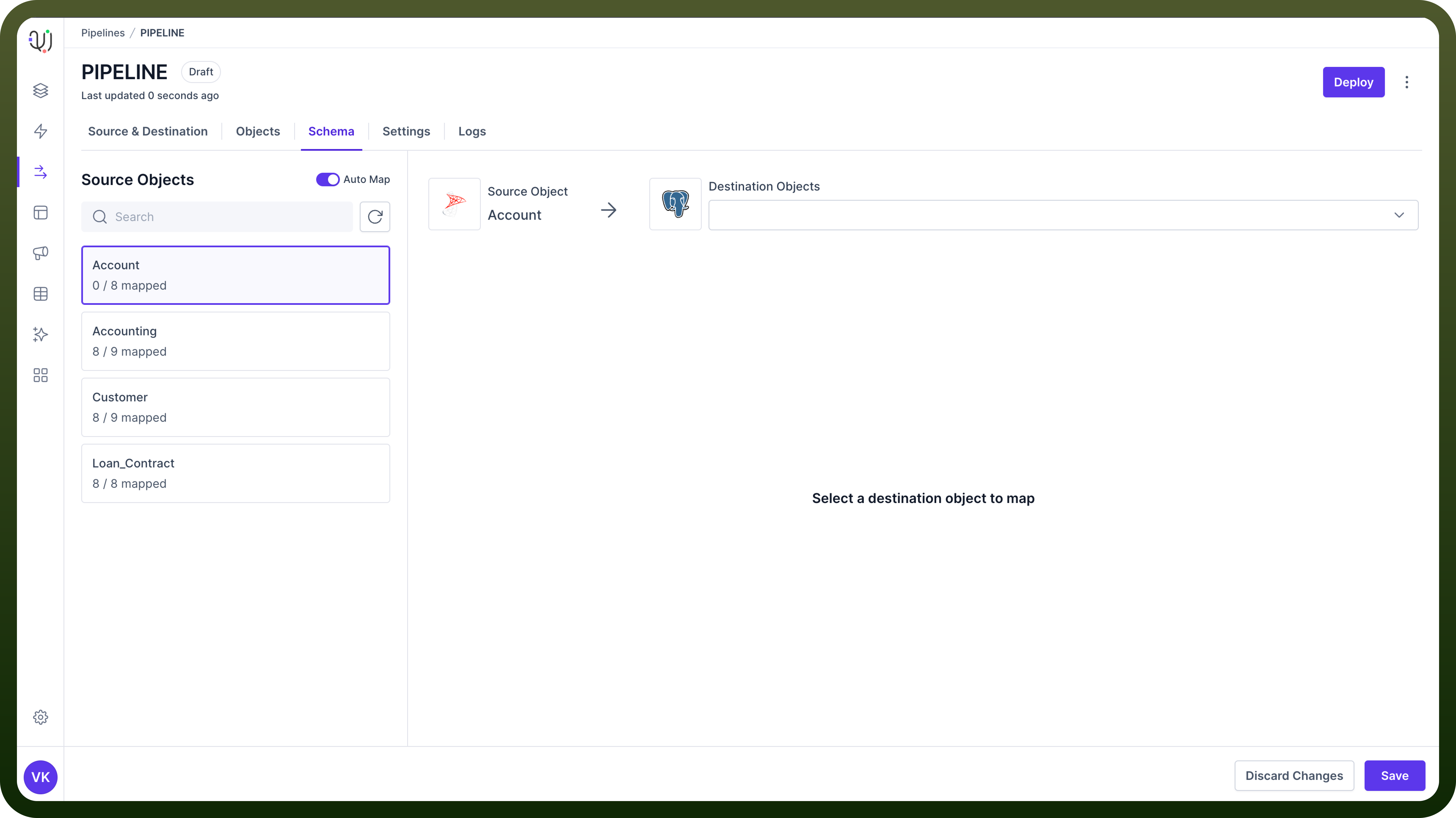1456x818 pixels.
Task: Click the 'Destination Objects' label
Action: [x=764, y=187]
